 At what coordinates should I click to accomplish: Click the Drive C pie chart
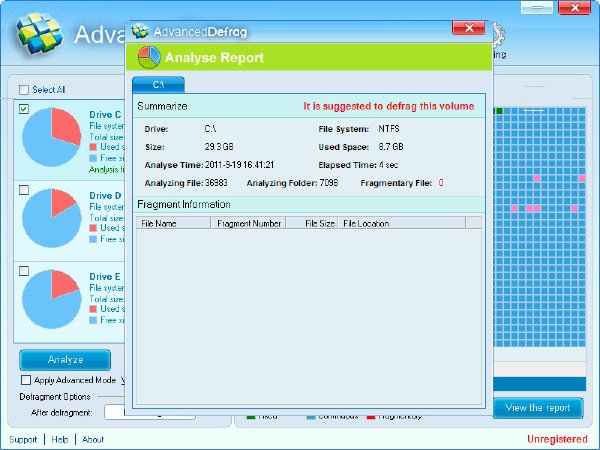tap(52, 137)
